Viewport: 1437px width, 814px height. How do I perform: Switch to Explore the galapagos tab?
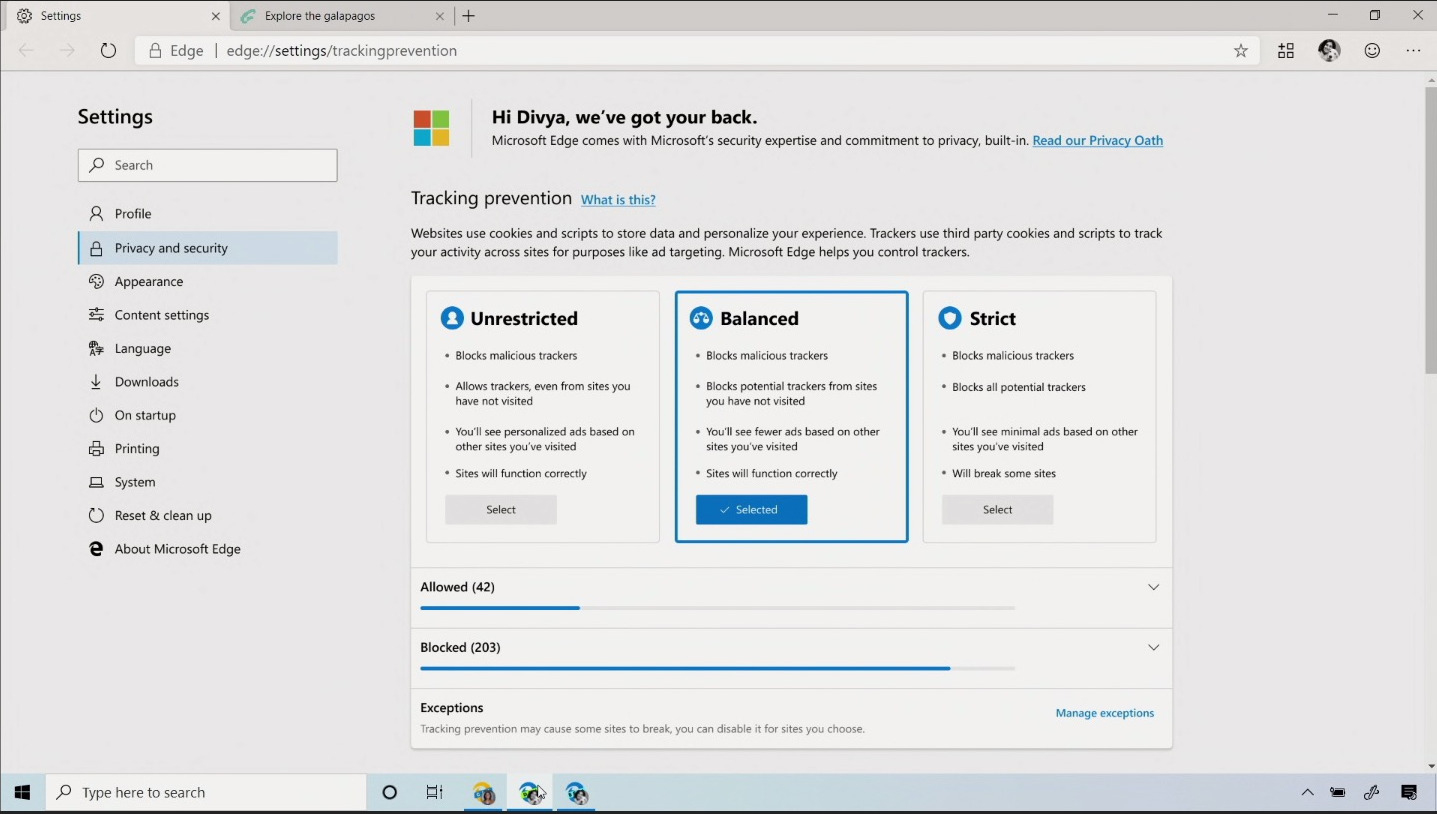(x=342, y=16)
